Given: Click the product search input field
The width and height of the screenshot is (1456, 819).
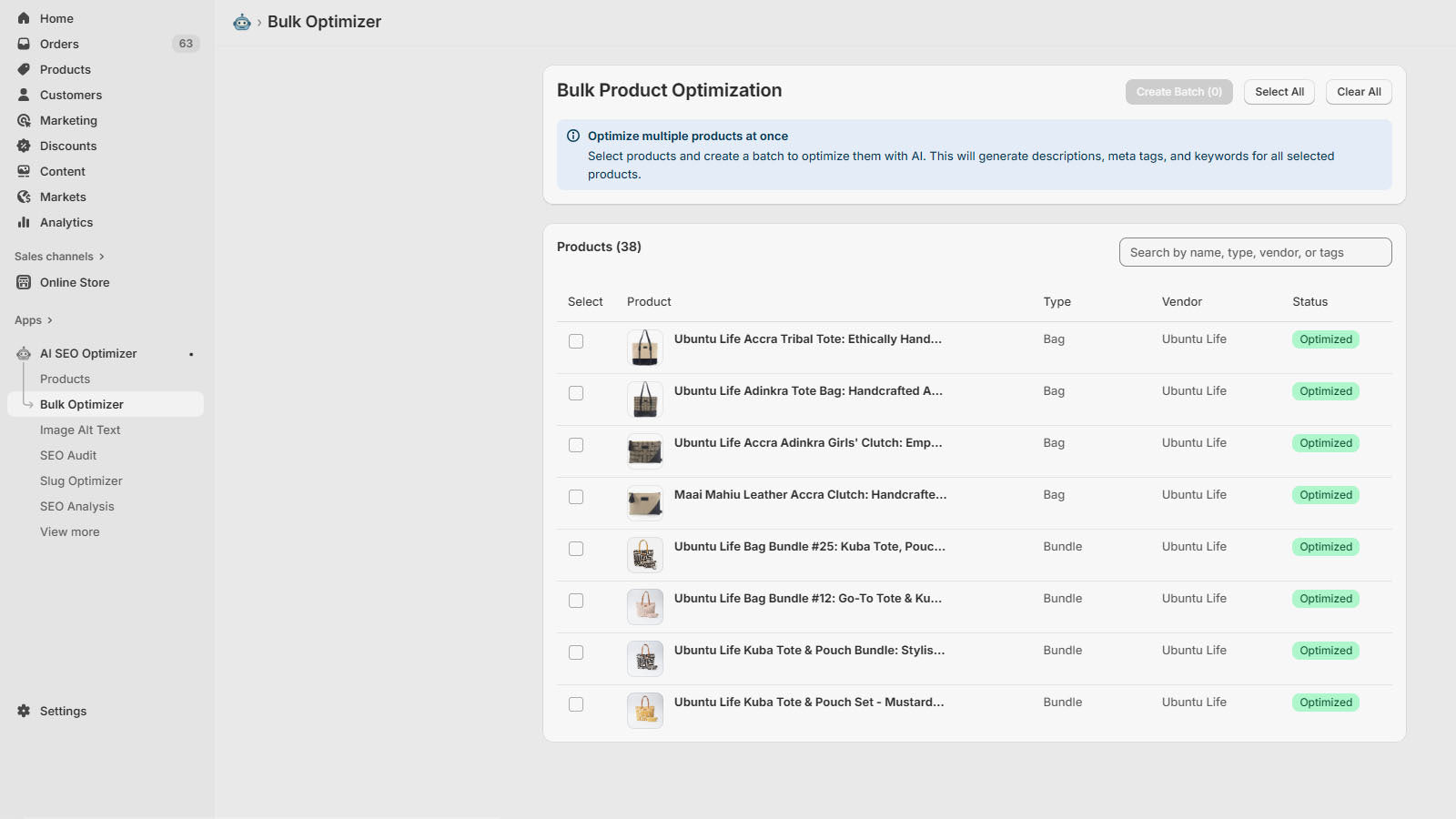Looking at the screenshot, I should [1255, 252].
